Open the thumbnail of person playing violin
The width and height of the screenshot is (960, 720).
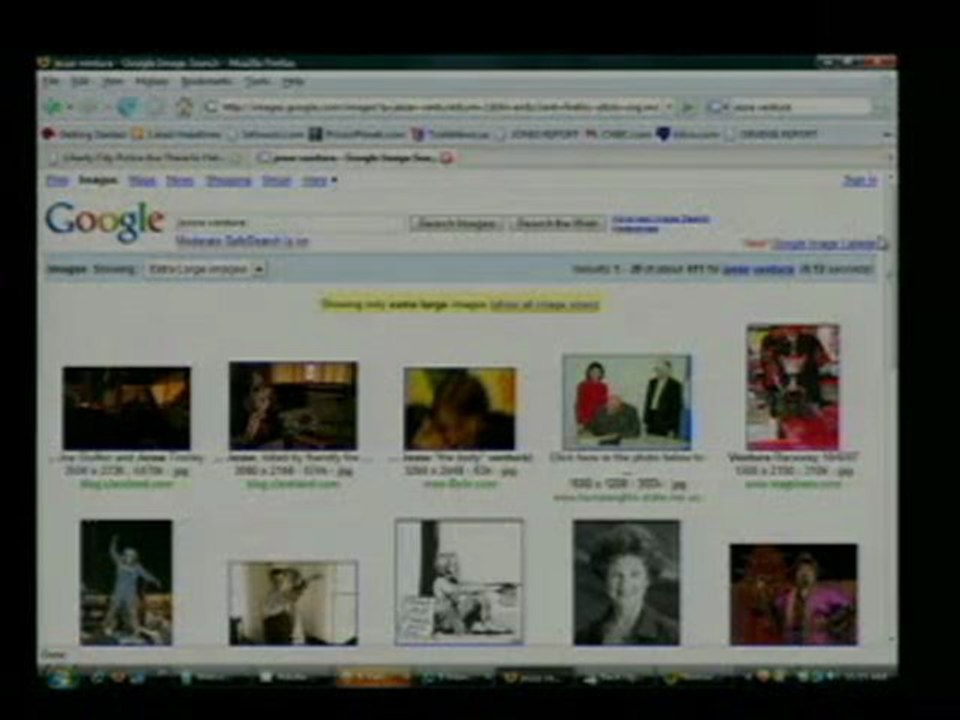pyautogui.click(x=293, y=603)
